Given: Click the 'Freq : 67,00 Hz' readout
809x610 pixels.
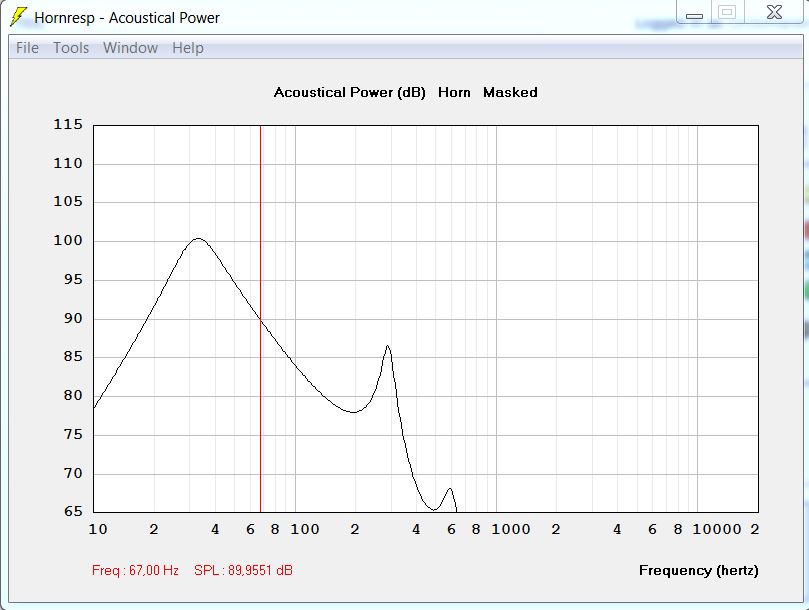Looking at the screenshot, I should tap(135, 570).
